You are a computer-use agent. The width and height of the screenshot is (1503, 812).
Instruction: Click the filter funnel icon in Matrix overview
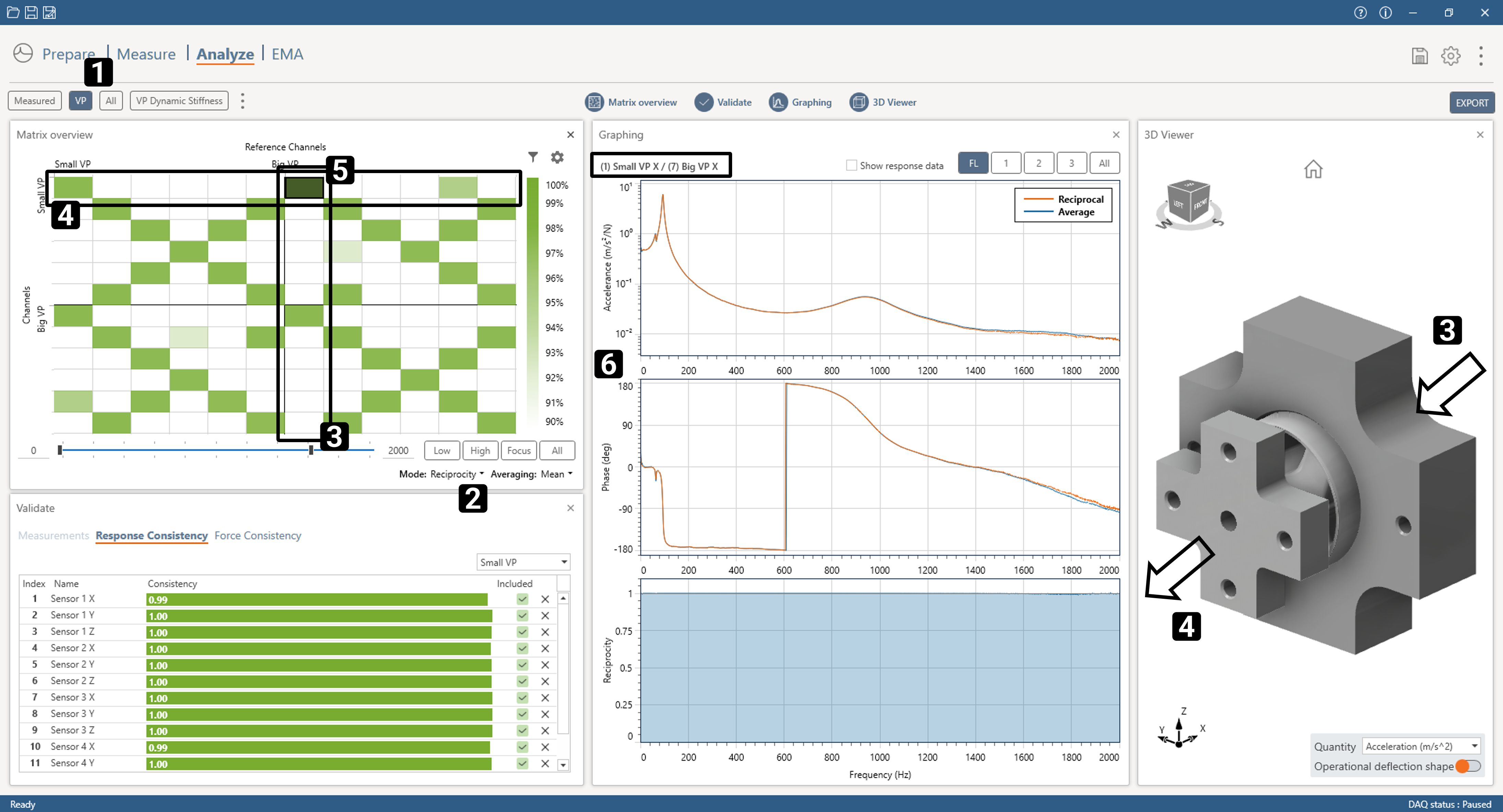533,157
